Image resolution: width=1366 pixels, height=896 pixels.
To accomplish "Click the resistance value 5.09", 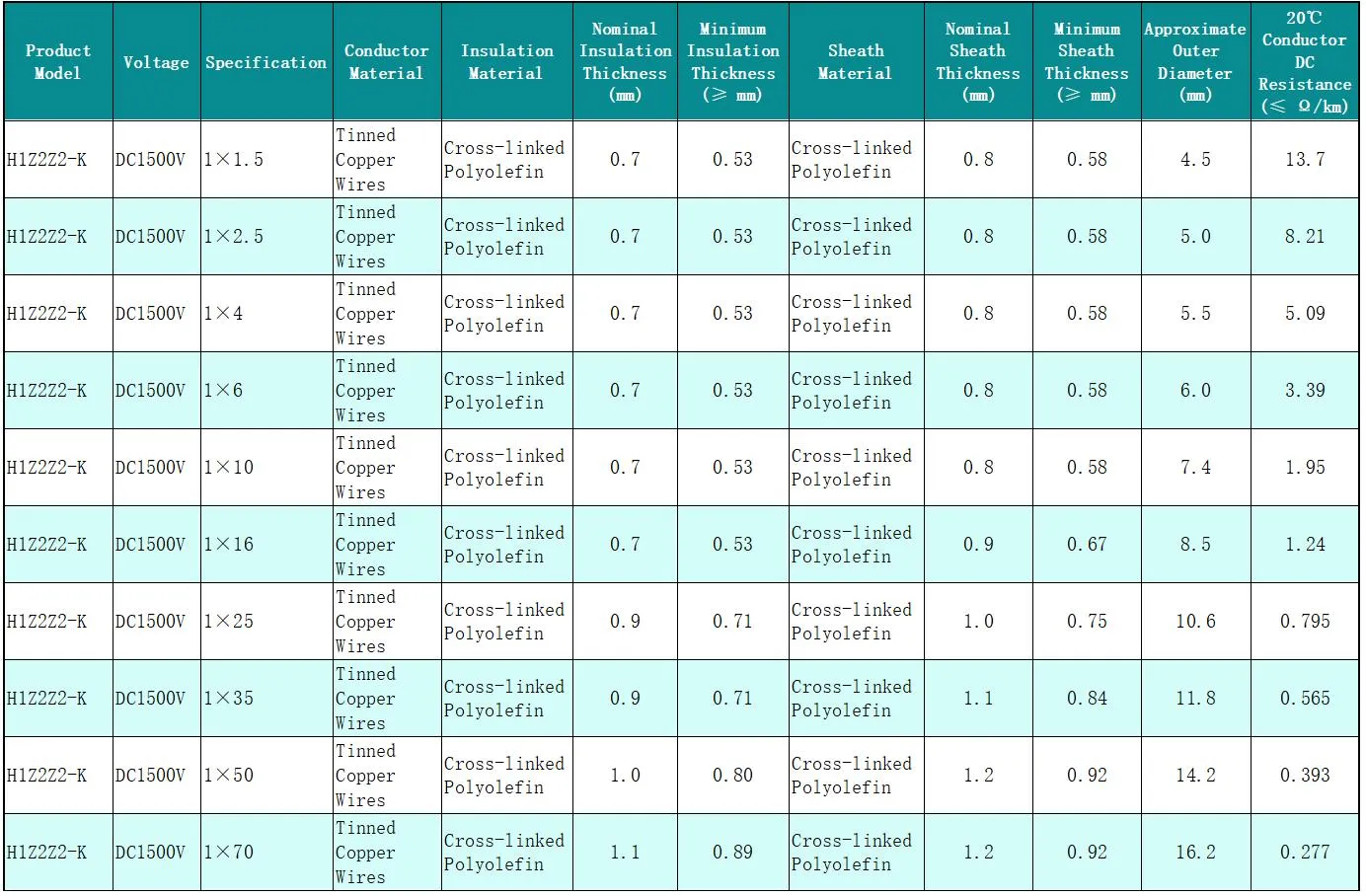I will click(1305, 313).
